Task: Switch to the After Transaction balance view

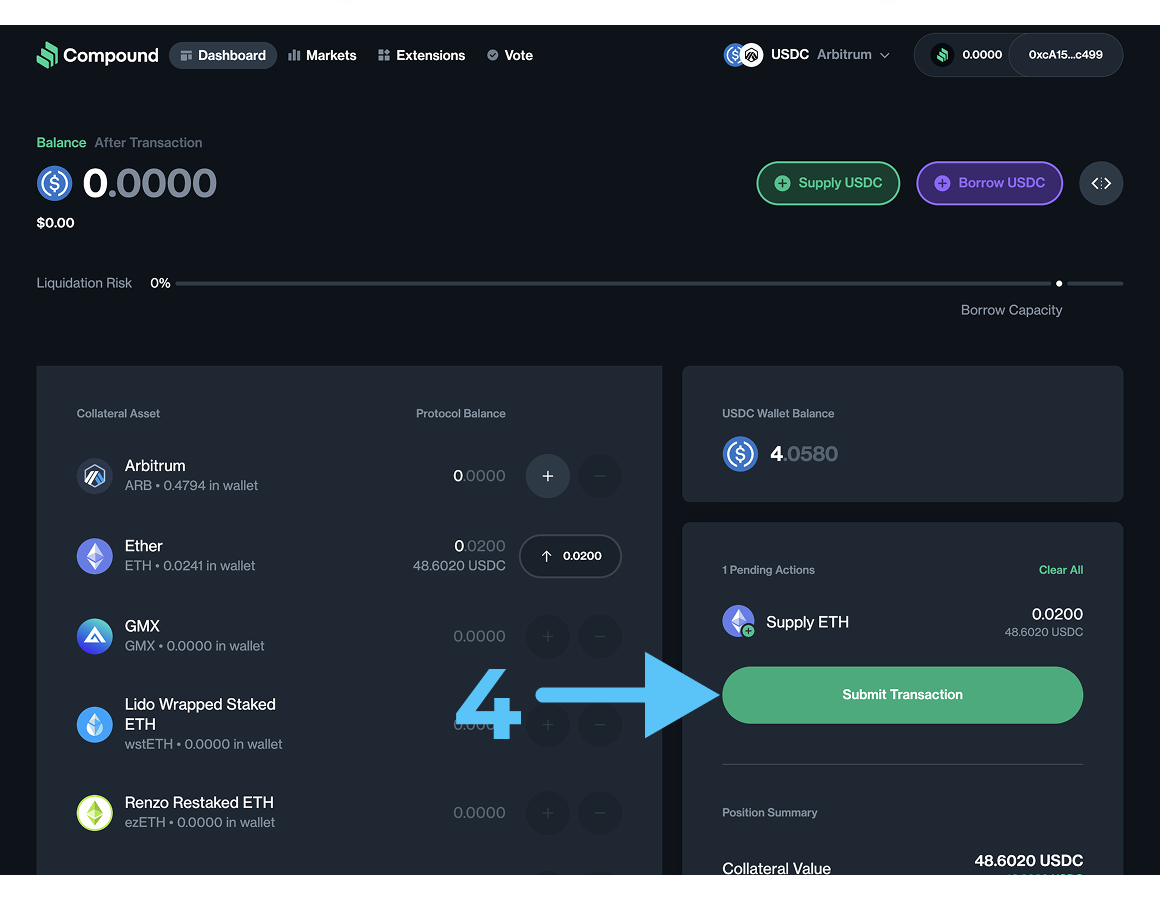Action: pos(148,143)
